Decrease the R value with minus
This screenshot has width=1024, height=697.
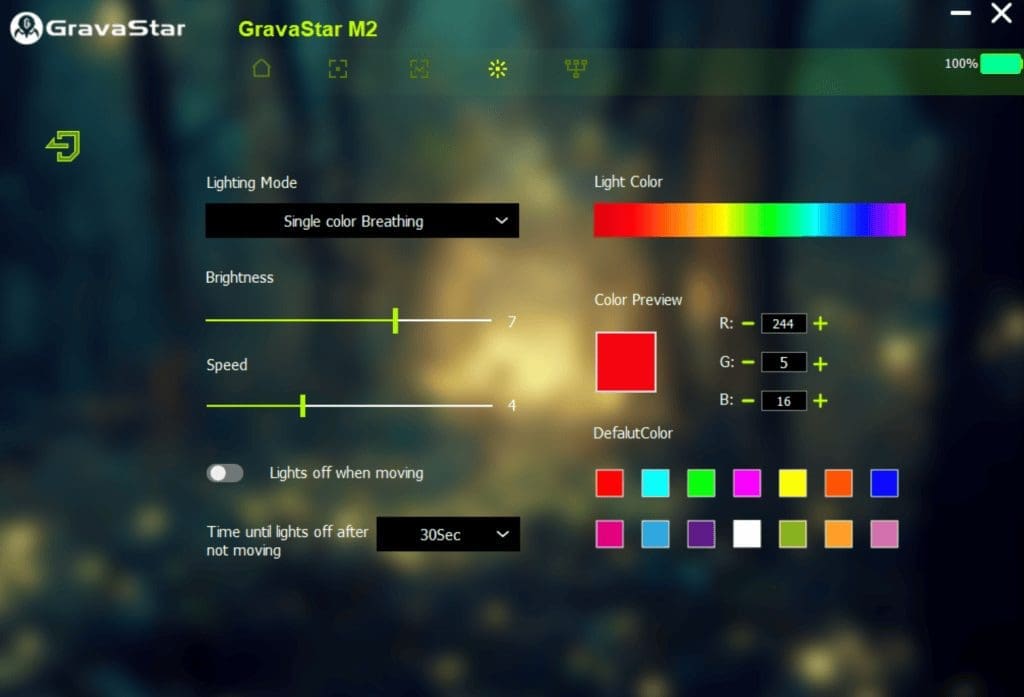coord(748,323)
